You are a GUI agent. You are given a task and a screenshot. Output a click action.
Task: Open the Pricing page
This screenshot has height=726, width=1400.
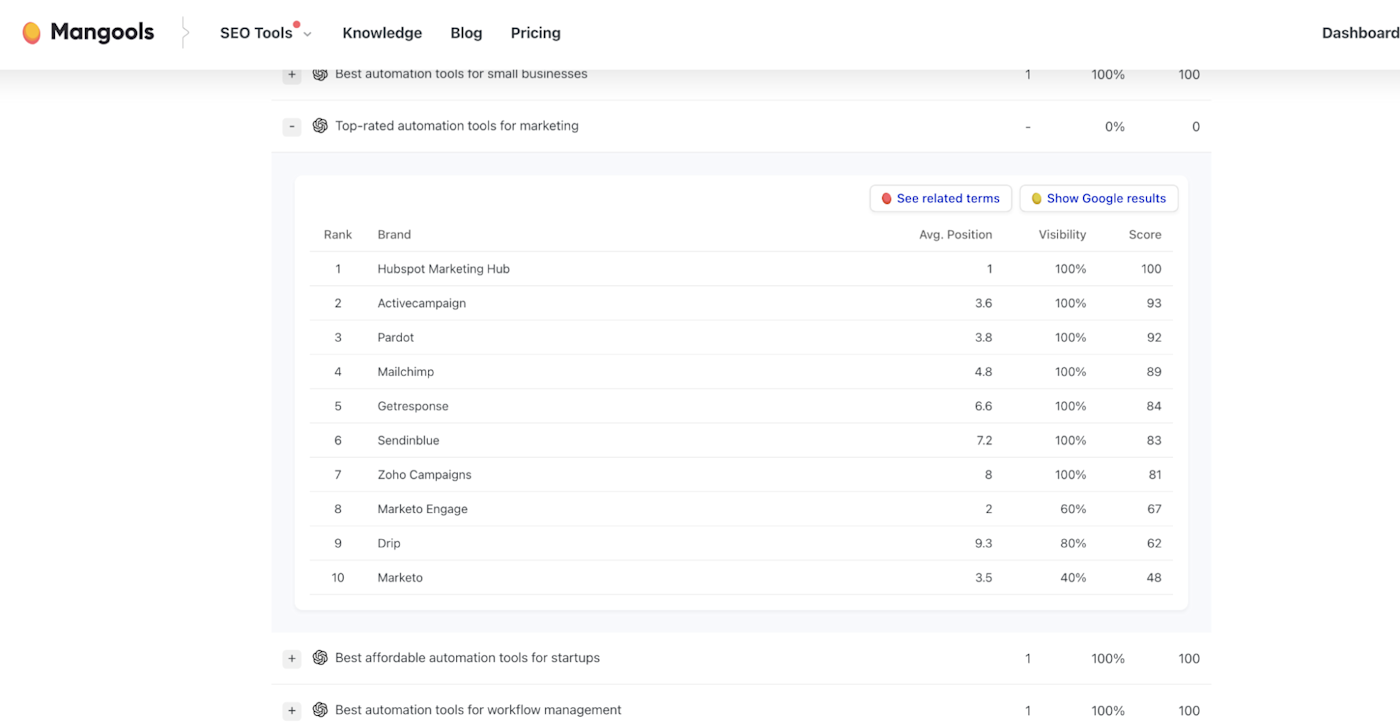click(x=536, y=33)
